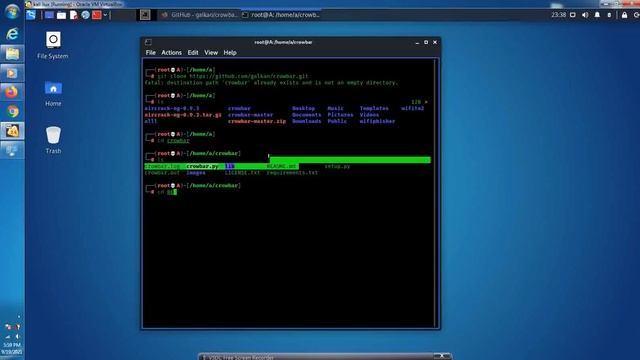
Task: Click the show desktop panel icon
Action: coord(49,15)
